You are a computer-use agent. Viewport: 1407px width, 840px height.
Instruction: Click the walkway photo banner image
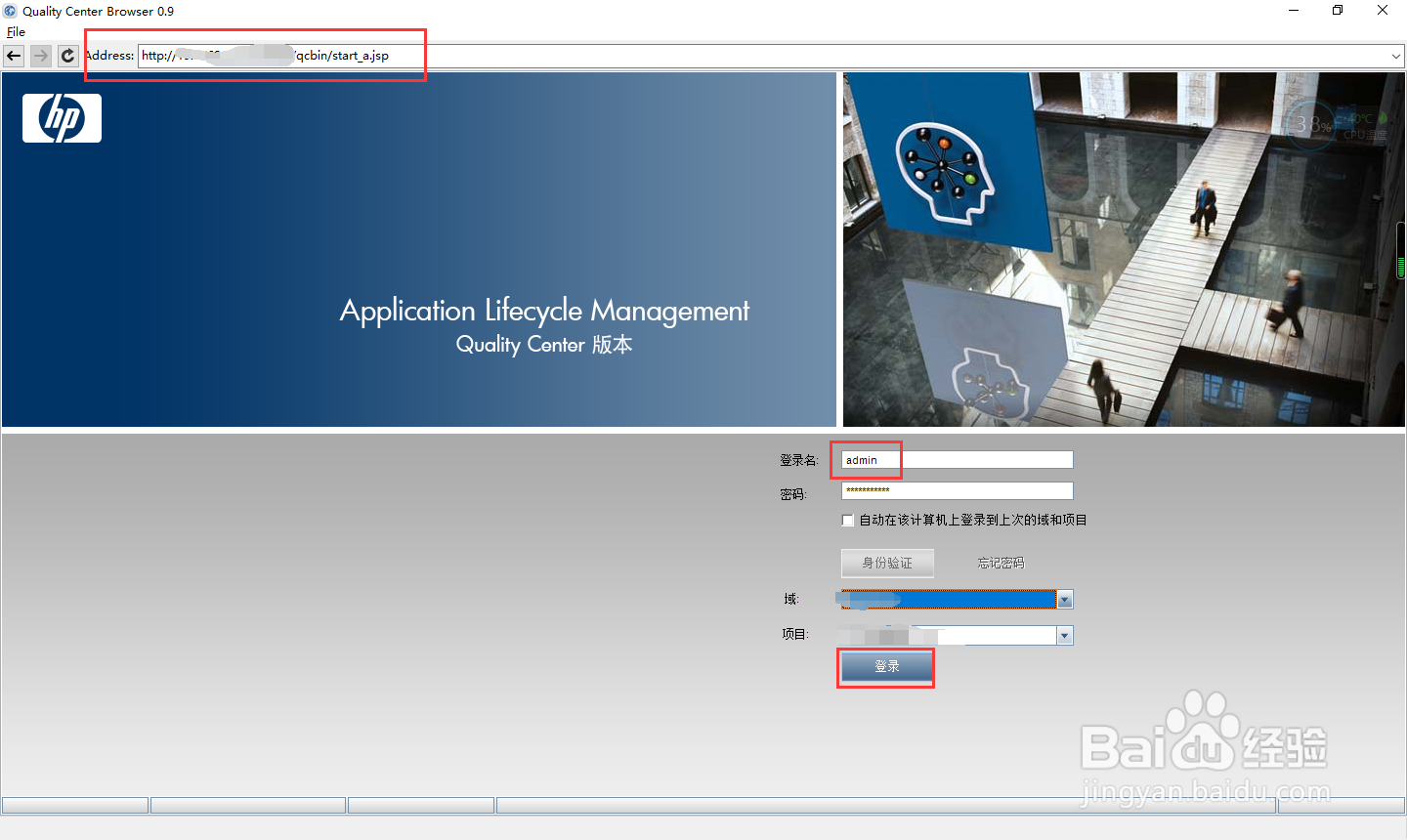point(1124,249)
